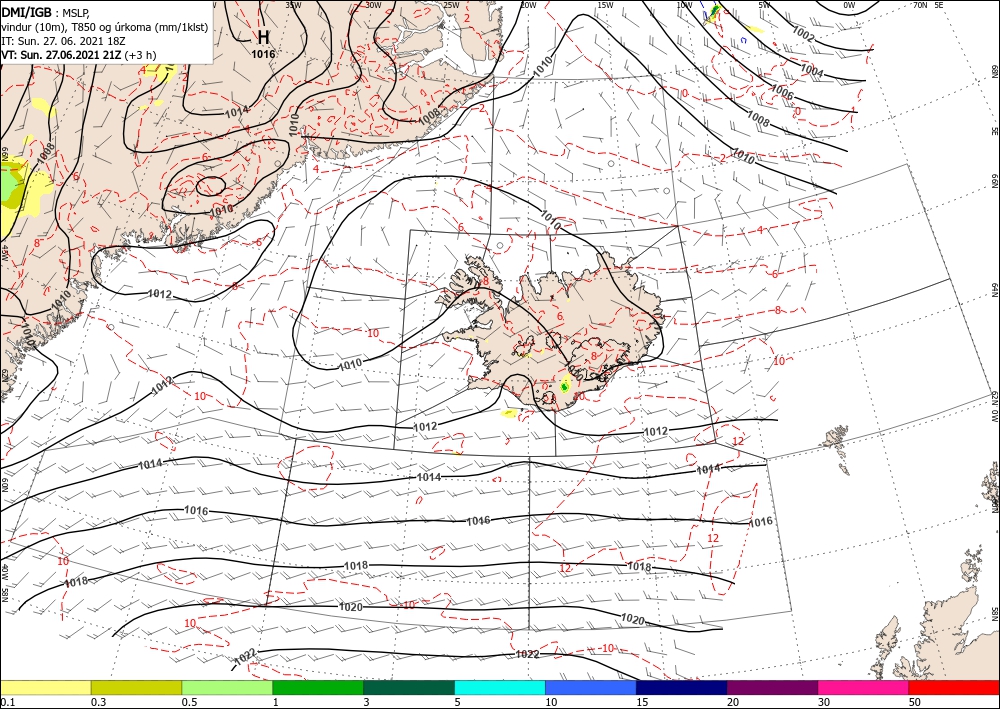
Task: Click the 'VT: Sun. 27.06.2021 21Z' valid time line
Action: coord(78,55)
